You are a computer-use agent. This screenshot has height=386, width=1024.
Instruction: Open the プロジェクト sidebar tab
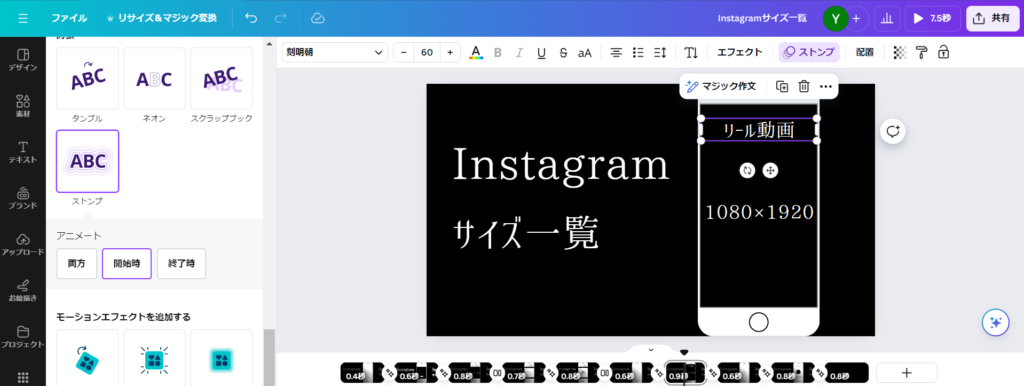pyautogui.click(x=23, y=336)
